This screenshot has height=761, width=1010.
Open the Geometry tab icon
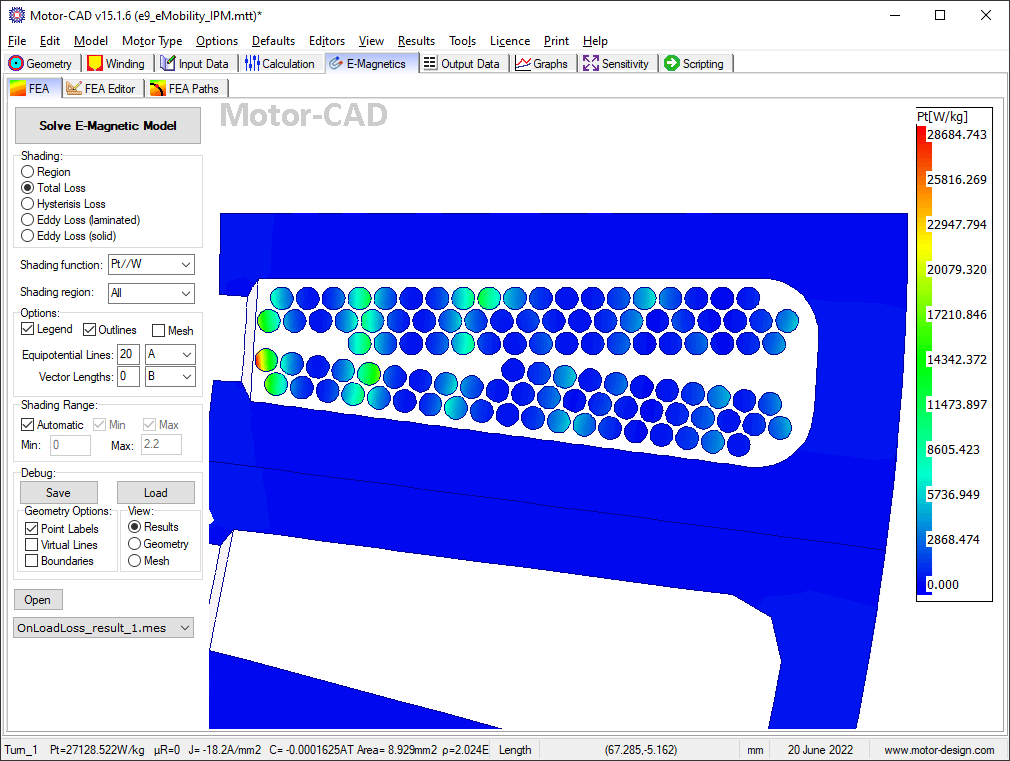click(16, 64)
